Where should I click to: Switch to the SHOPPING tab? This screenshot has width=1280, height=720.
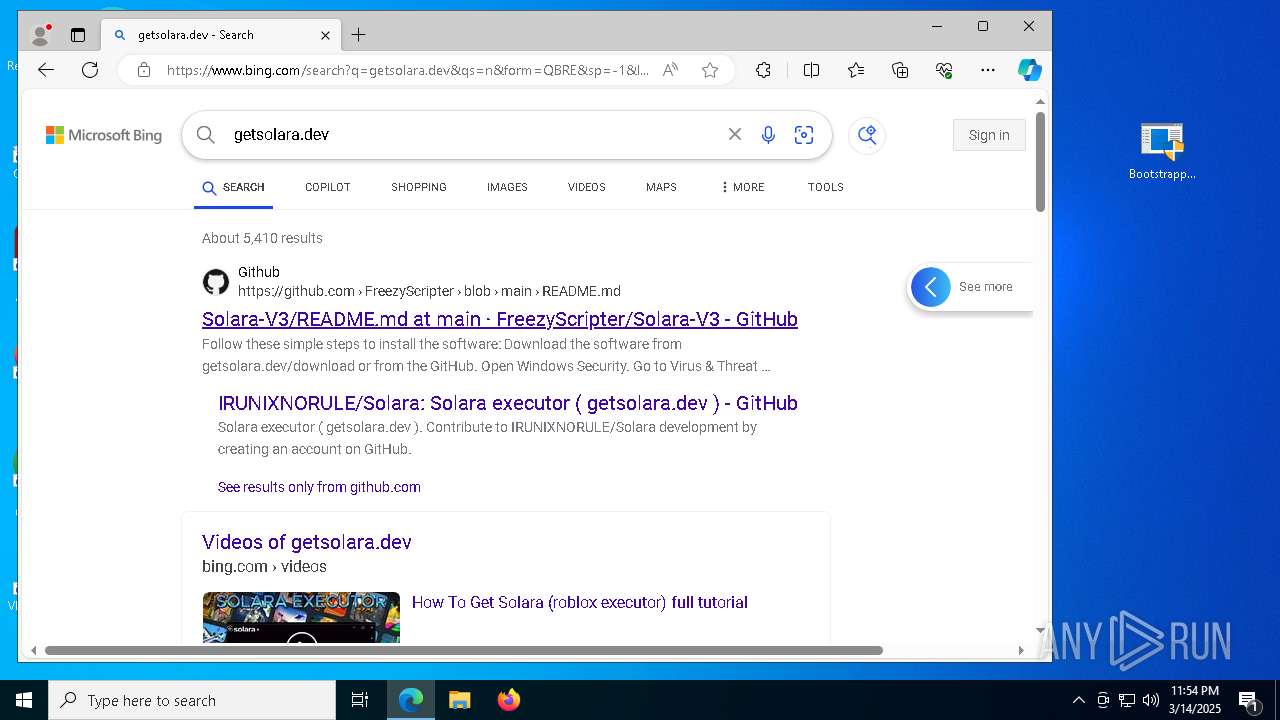coord(419,187)
